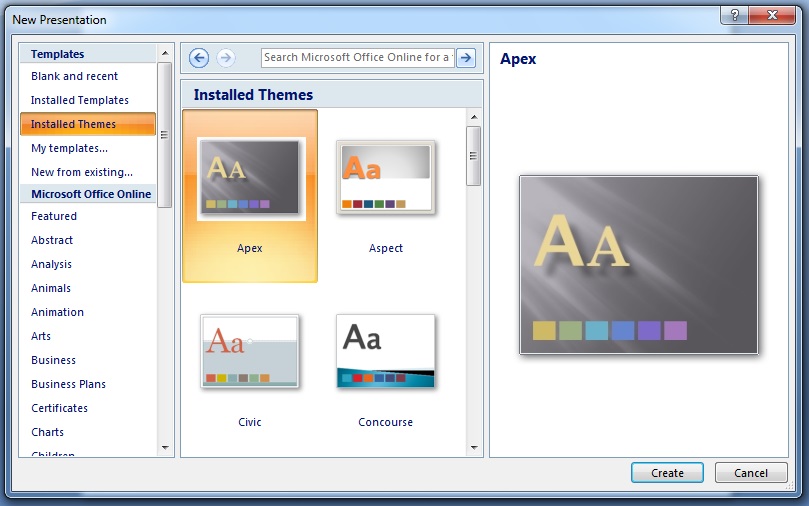
Task: Click the category list scroll down arrow
Action: pyautogui.click(x=165, y=448)
